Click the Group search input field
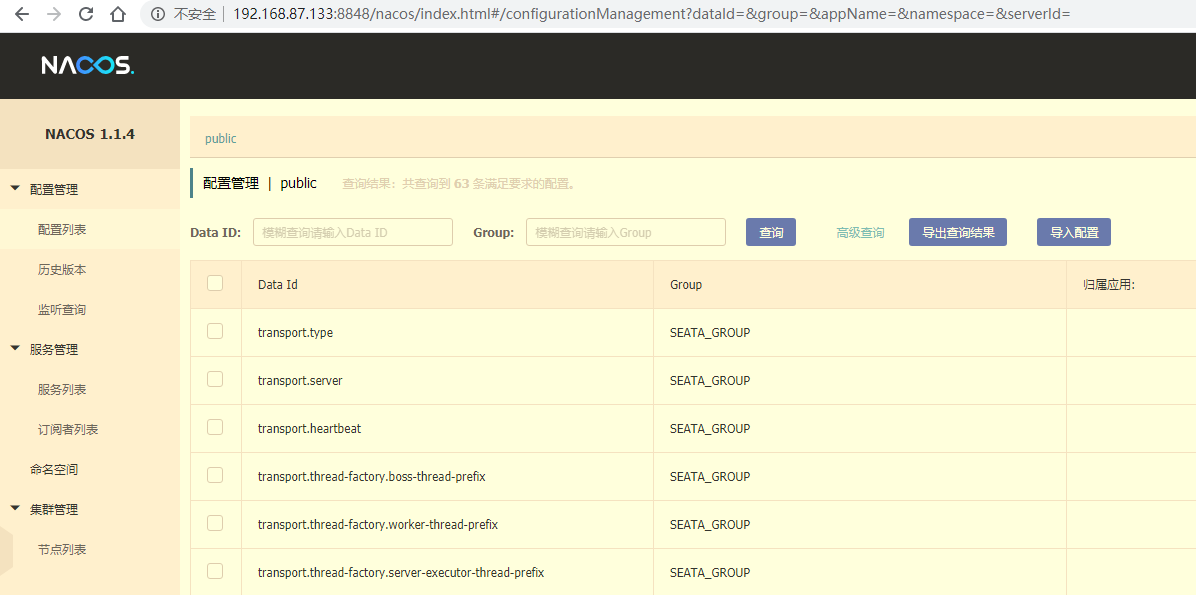This screenshot has height=595, width=1196. point(625,231)
